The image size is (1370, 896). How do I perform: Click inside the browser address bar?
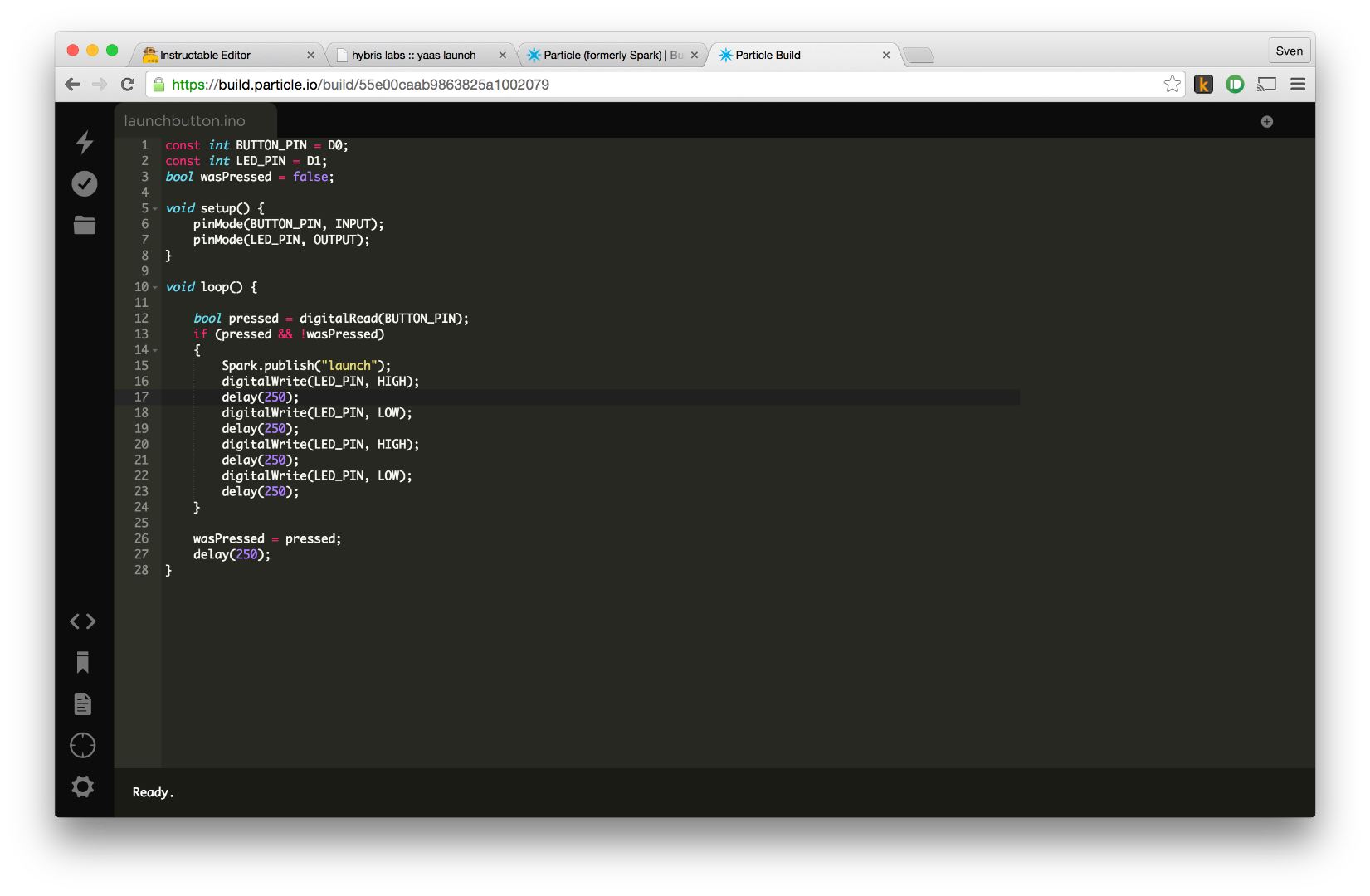click(581, 84)
